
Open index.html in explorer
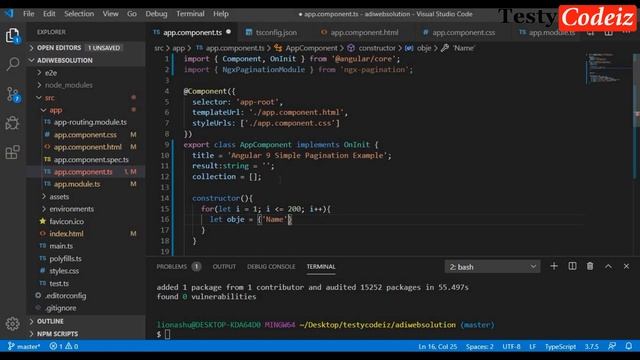pos(66,233)
